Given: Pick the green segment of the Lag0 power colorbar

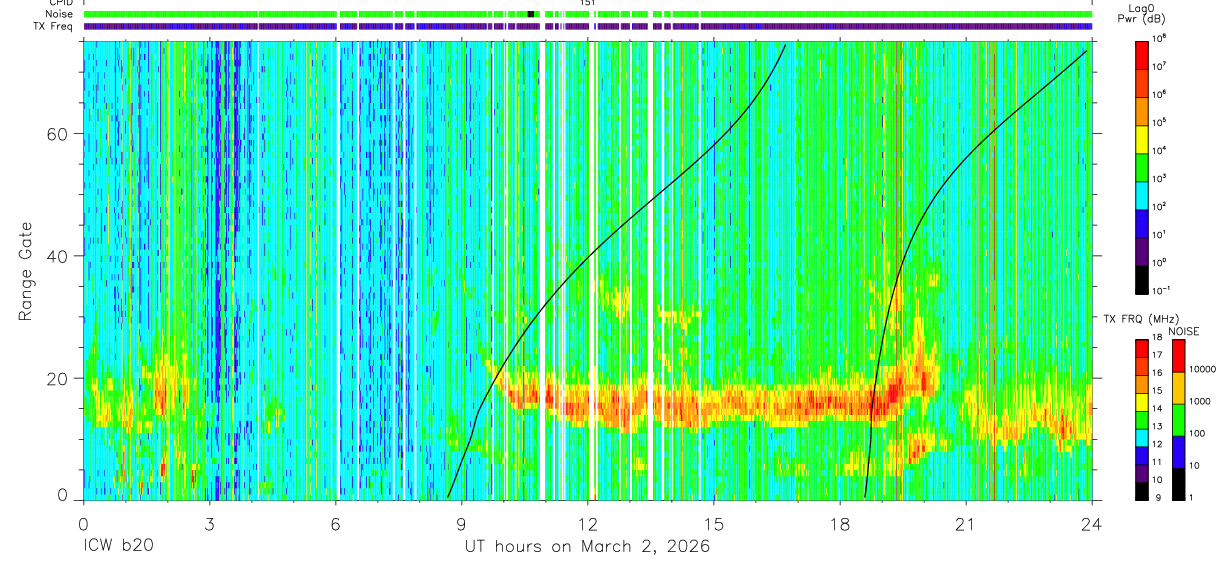Looking at the screenshot, I should [x=1142, y=166].
